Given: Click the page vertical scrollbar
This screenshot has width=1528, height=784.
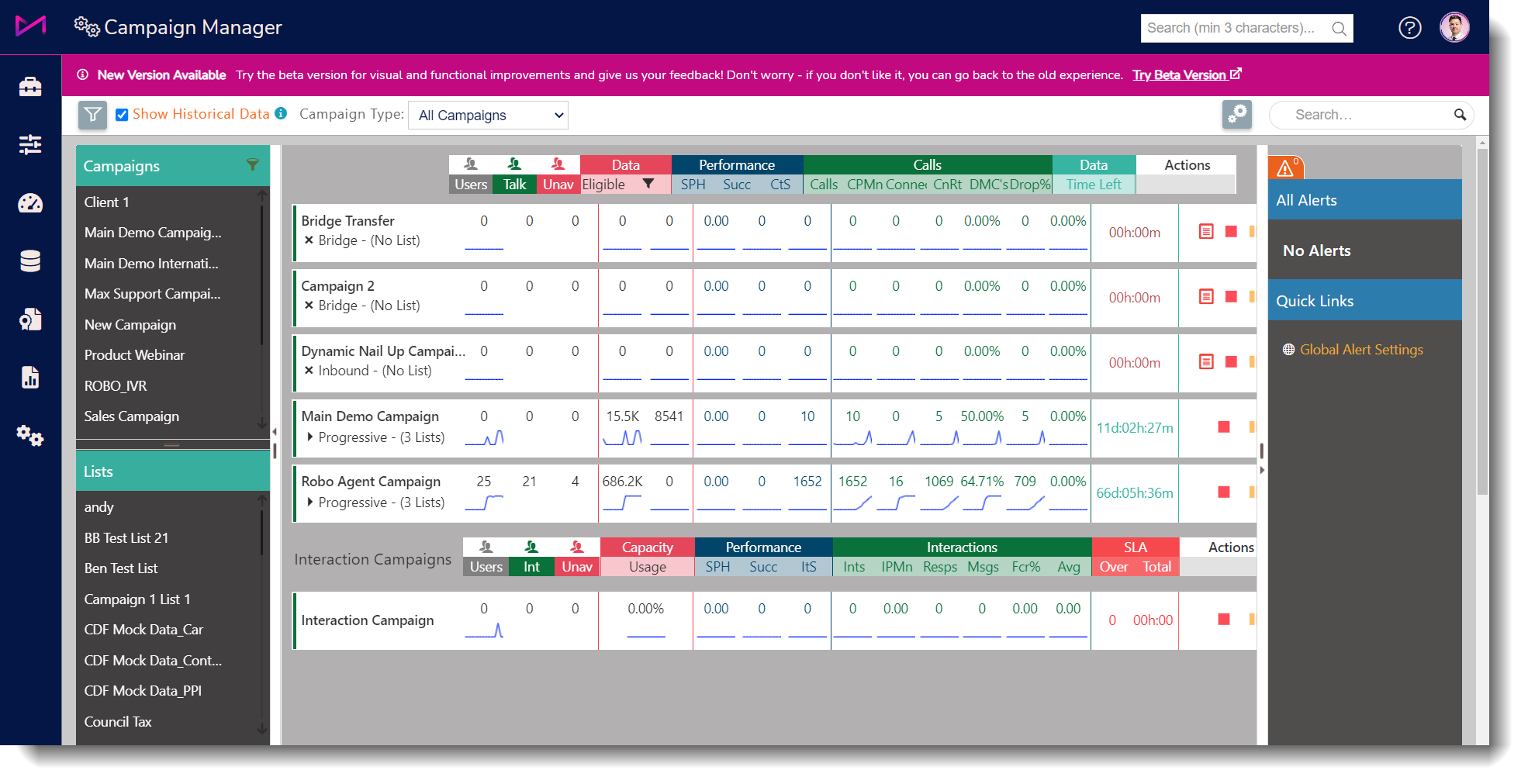Looking at the screenshot, I should pos(1482,322).
